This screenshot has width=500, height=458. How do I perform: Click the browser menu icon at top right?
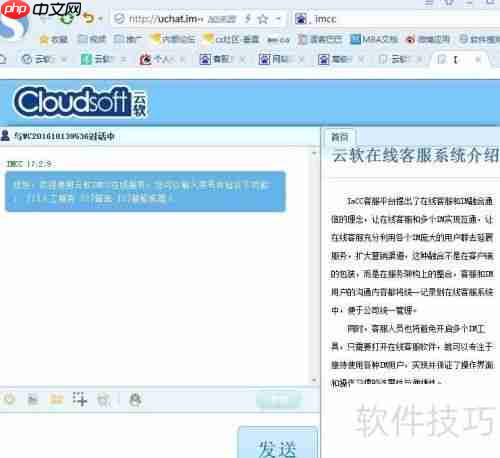[x=429, y=3]
